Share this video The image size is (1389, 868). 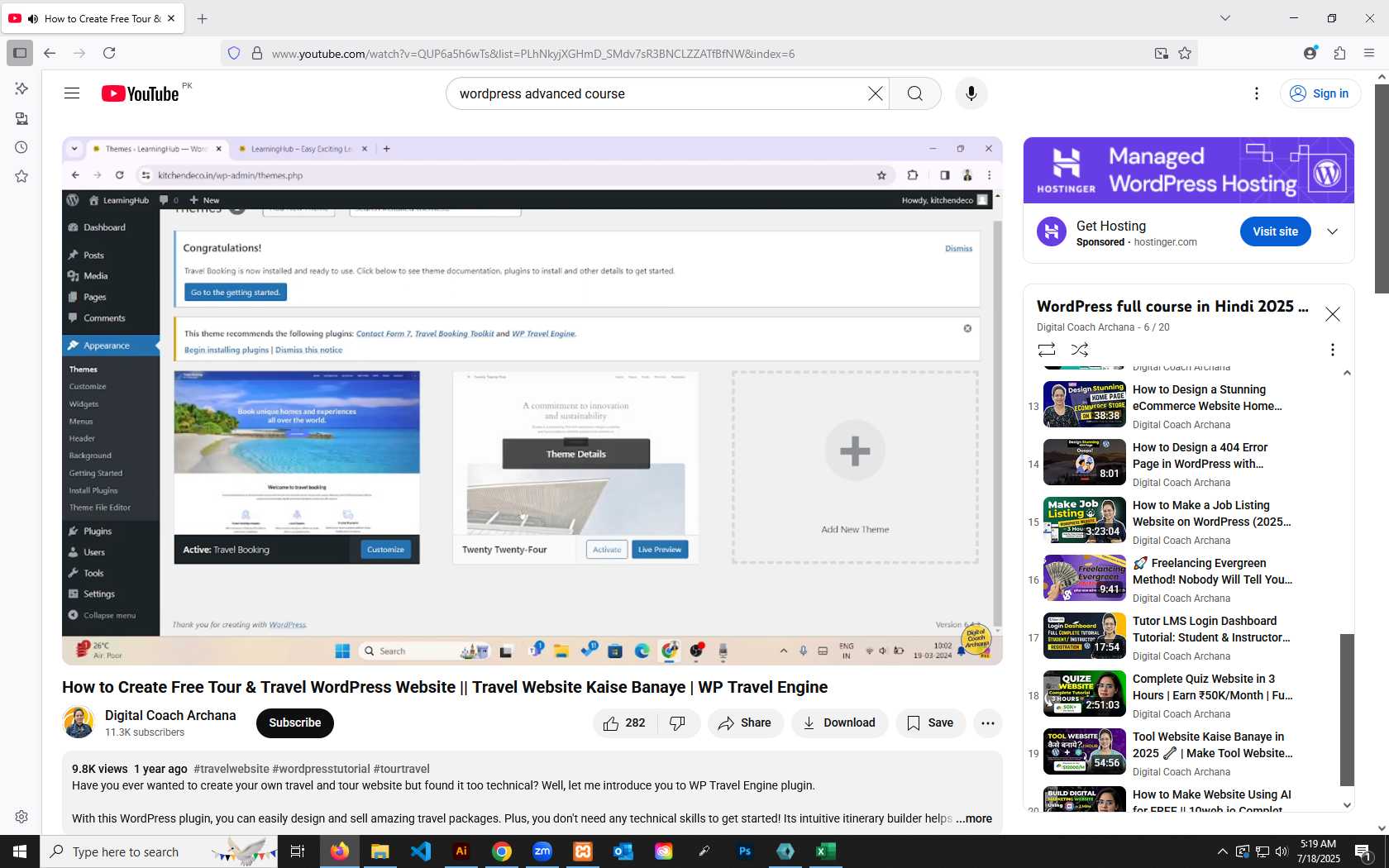click(x=745, y=723)
